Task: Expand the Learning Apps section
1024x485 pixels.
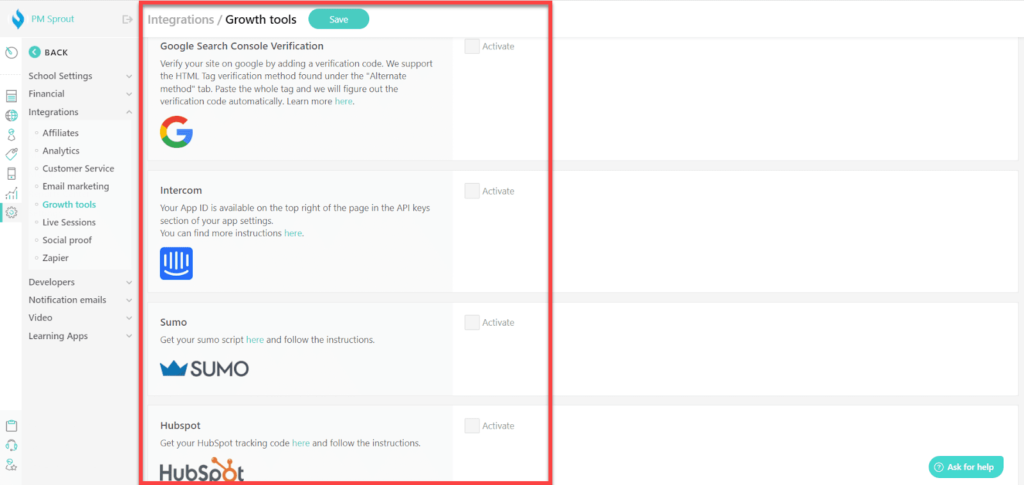Action: pyautogui.click(x=80, y=336)
